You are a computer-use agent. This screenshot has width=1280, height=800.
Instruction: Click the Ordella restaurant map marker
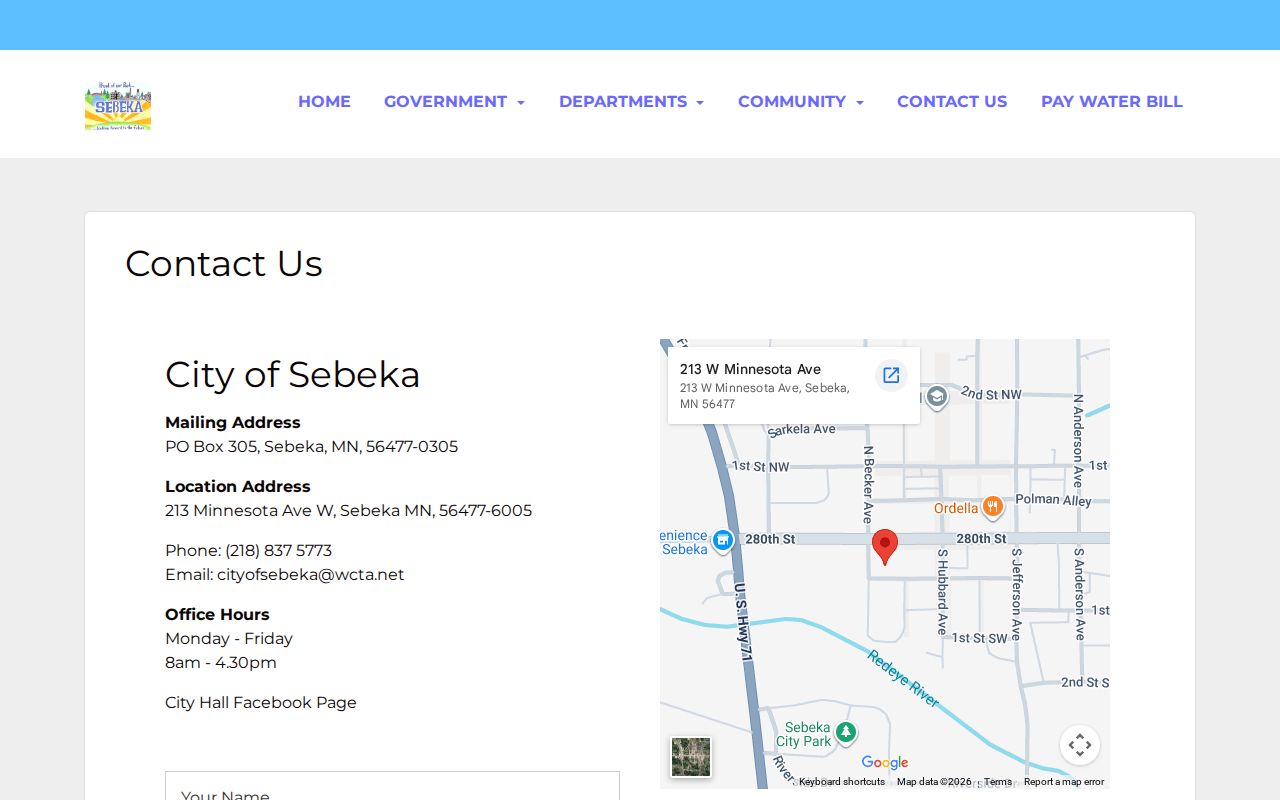[992, 507]
